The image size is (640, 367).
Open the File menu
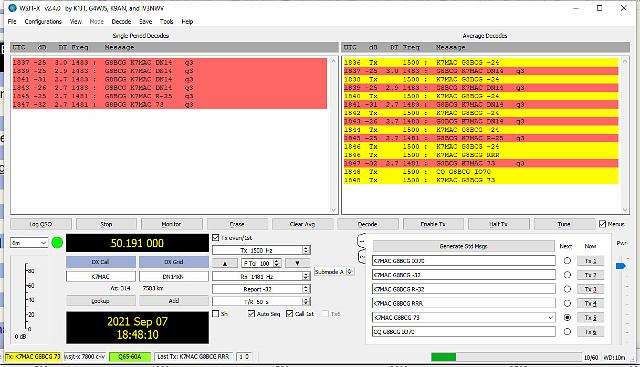coord(12,22)
